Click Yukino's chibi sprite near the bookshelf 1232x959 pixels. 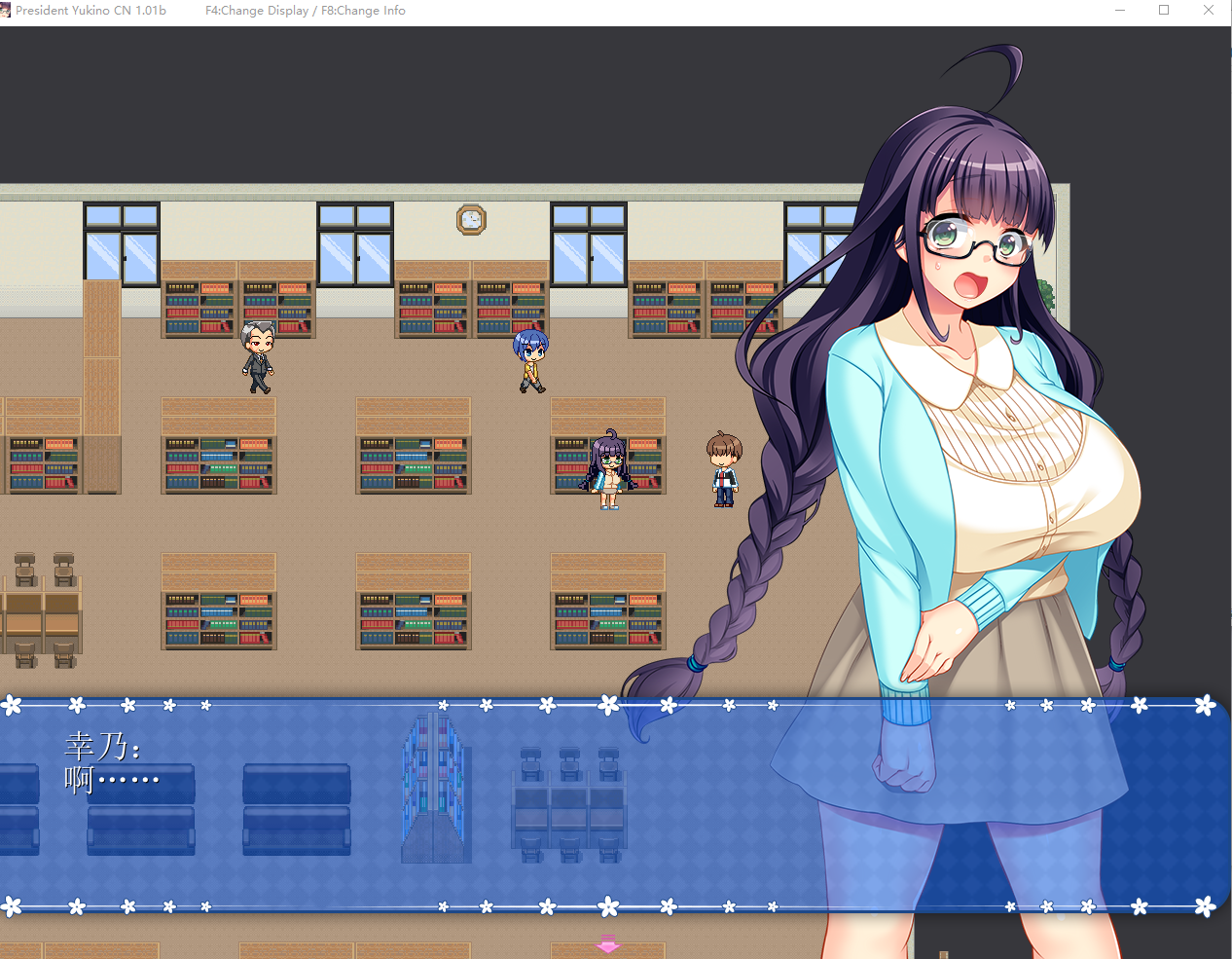608,467
